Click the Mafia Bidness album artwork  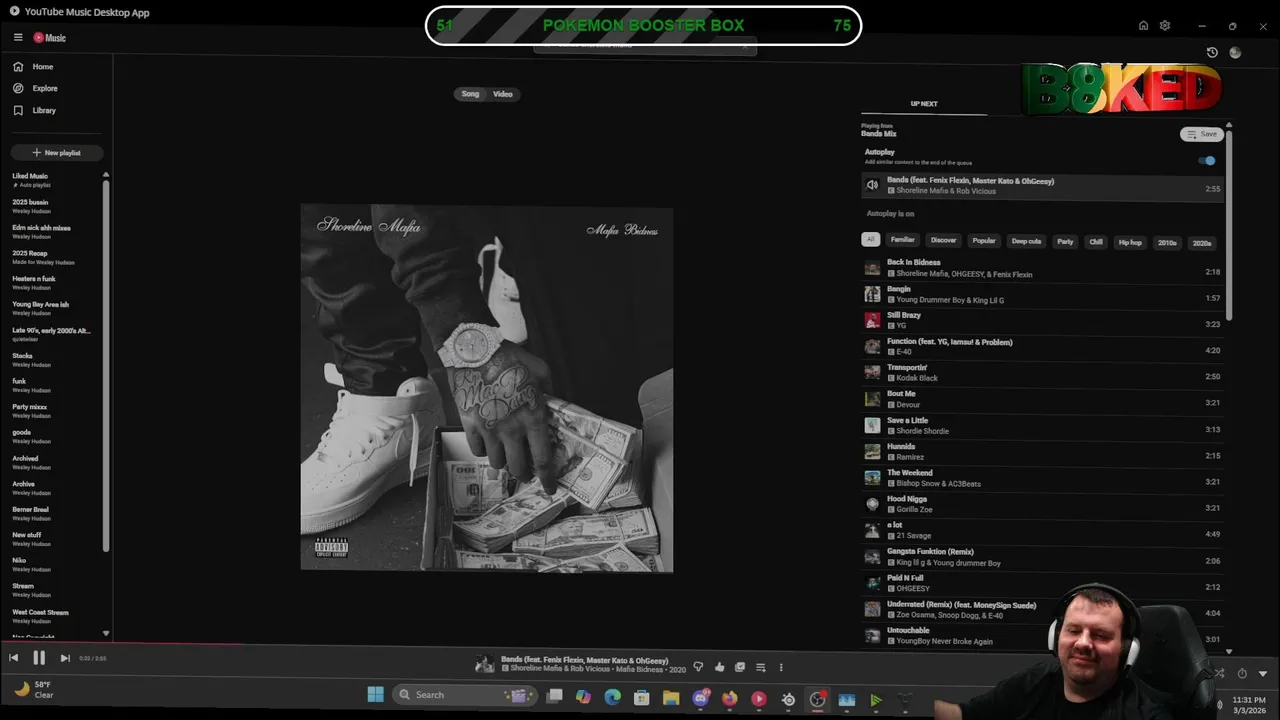point(487,388)
